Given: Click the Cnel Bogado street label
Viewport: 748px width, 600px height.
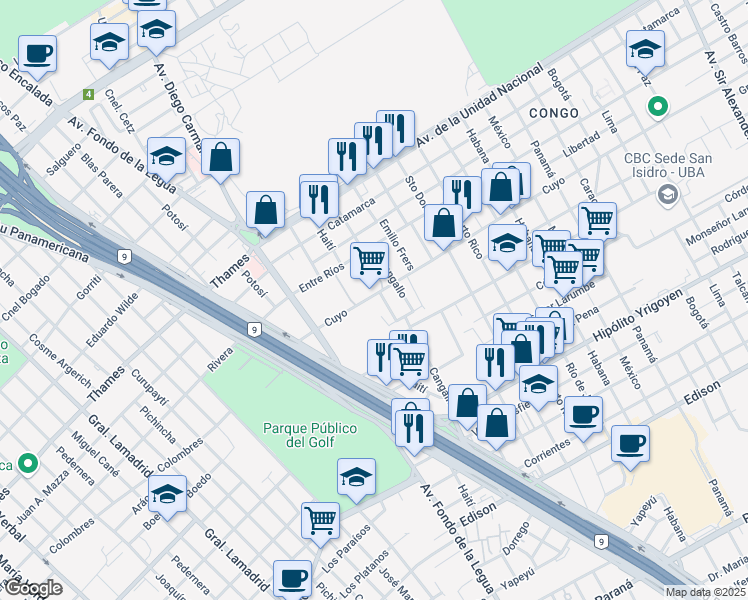Looking at the screenshot, I should click(26, 298).
